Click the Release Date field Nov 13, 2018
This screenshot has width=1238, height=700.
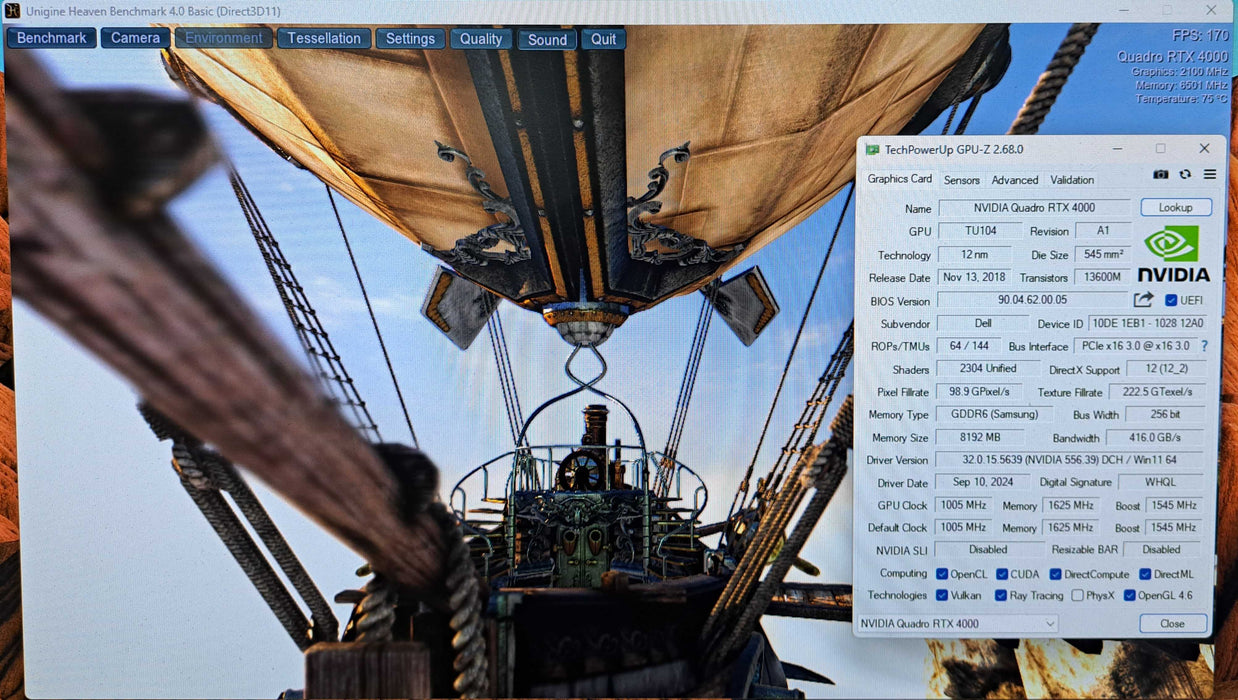(975, 277)
